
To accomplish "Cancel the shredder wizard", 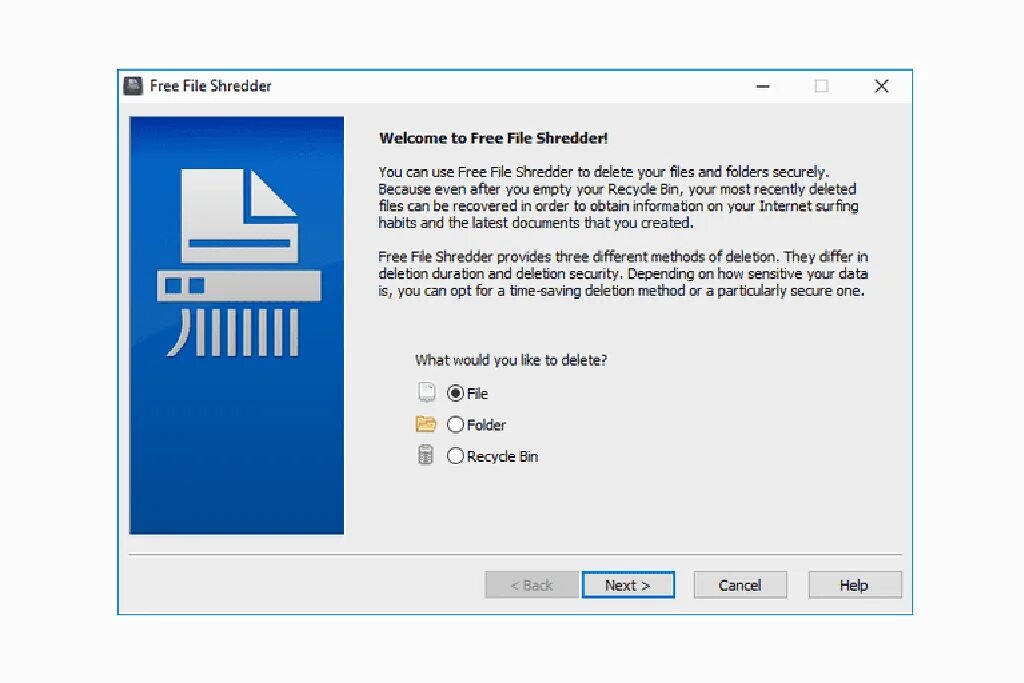I will click(x=740, y=585).
